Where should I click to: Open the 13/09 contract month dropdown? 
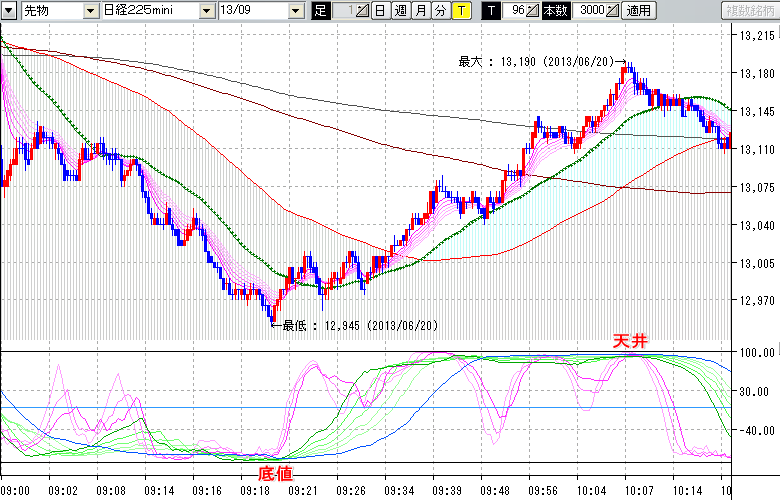pyautogui.click(x=296, y=11)
